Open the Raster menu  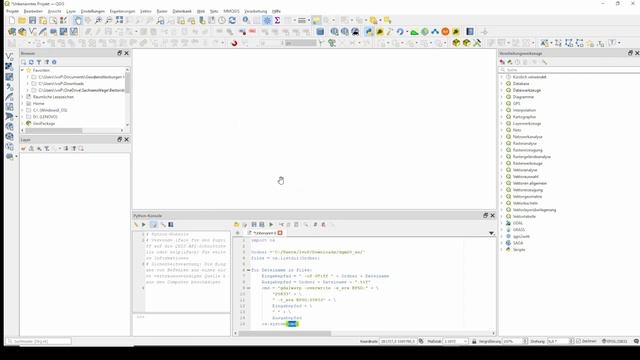[x=162, y=11]
